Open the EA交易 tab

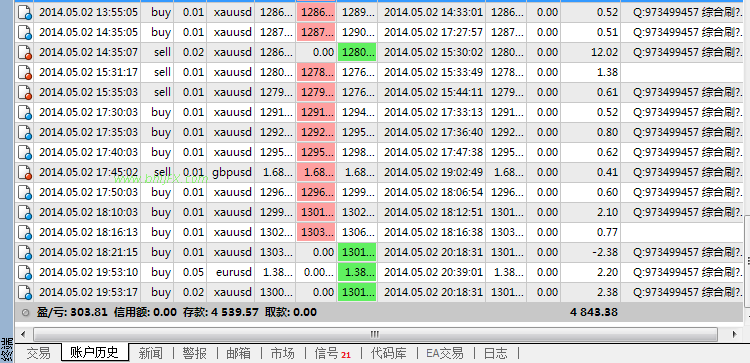click(445, 353)
